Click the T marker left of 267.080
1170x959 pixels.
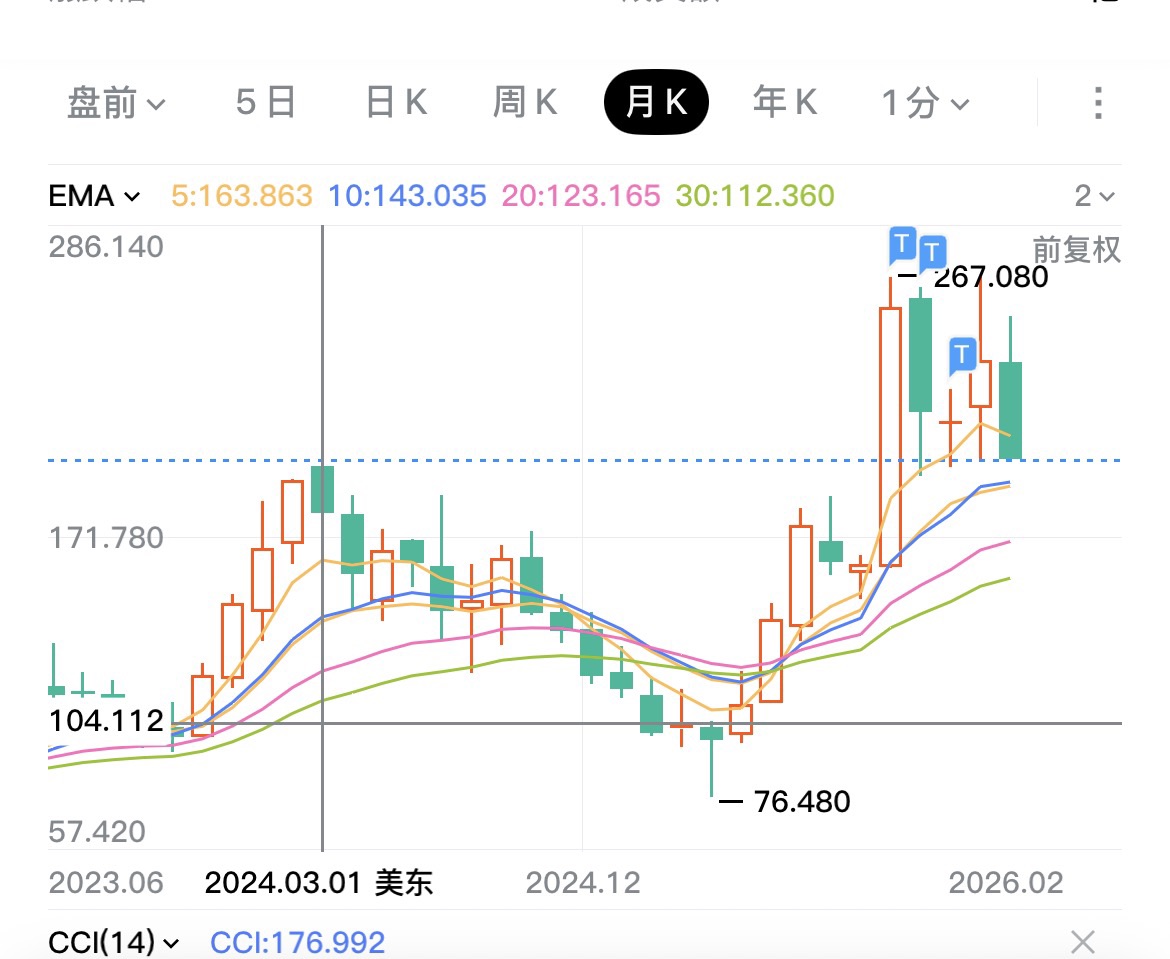933,250
